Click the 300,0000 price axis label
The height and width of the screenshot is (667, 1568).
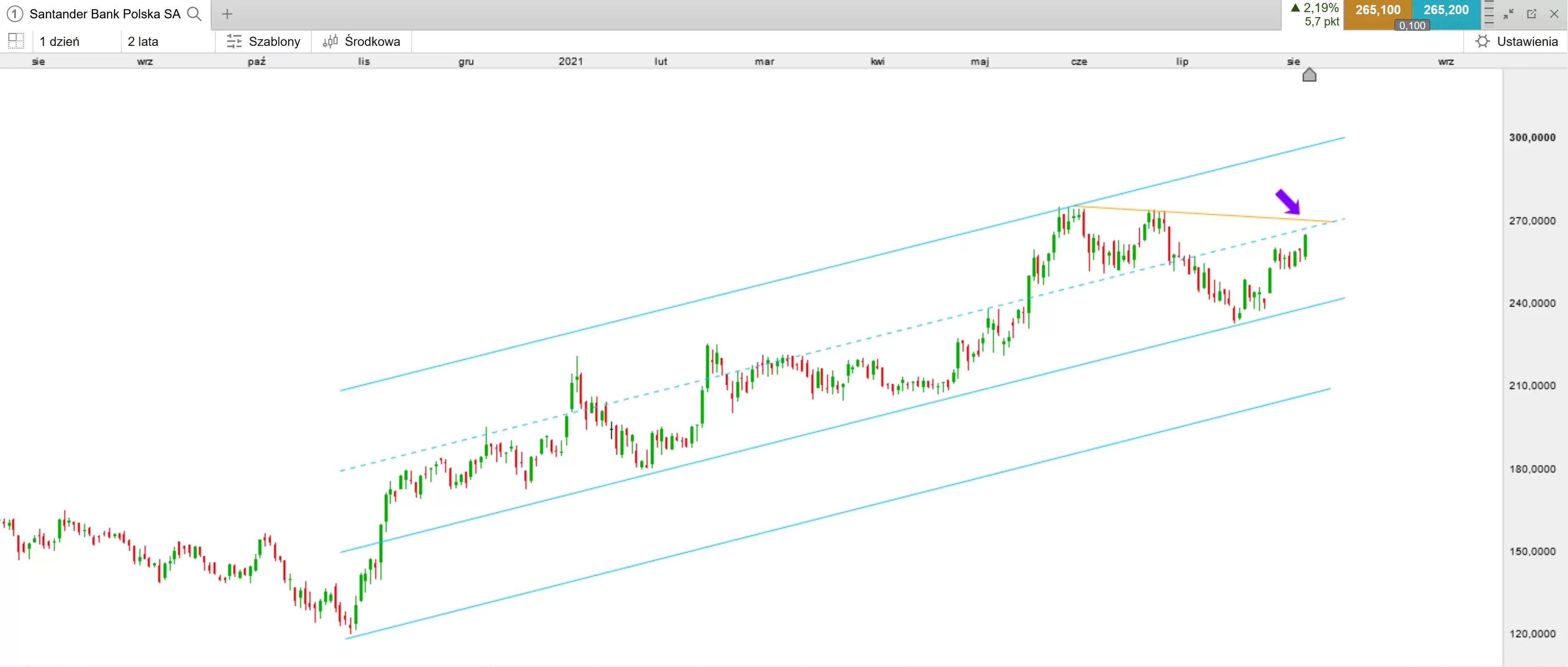[1532, 138]
